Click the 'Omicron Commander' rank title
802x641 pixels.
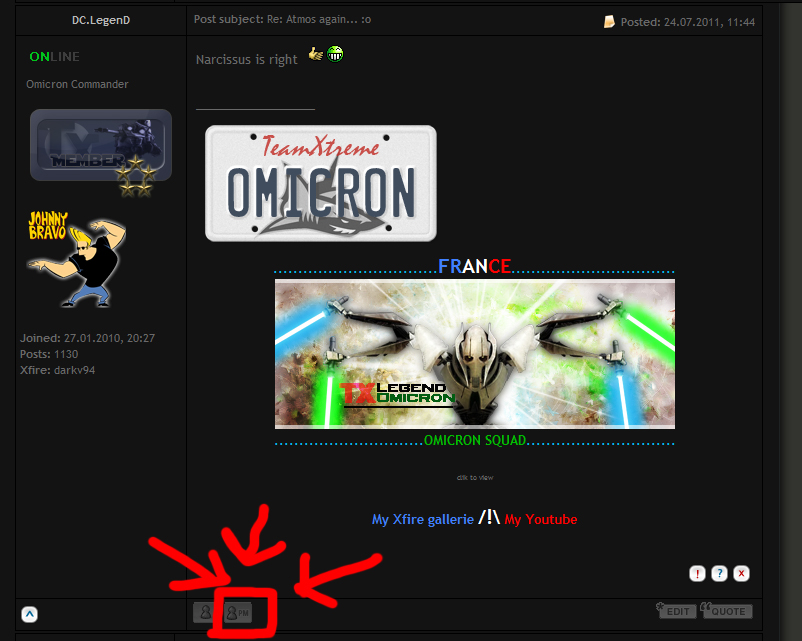pyautogui.click(x=77, y=84)
